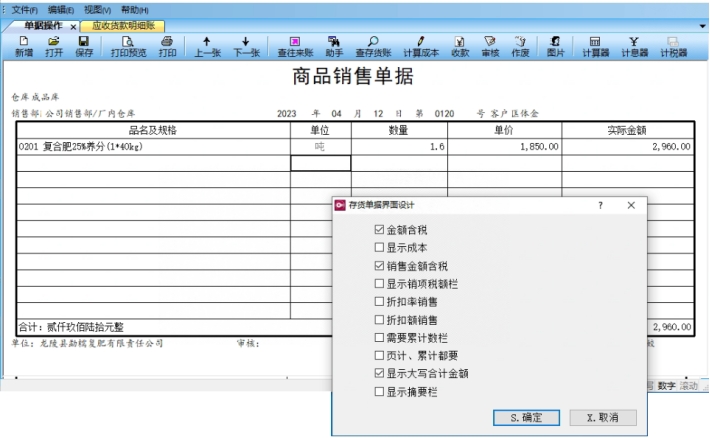Click the 审核 (Audit) toolbar icon

(x=490, y=46)
